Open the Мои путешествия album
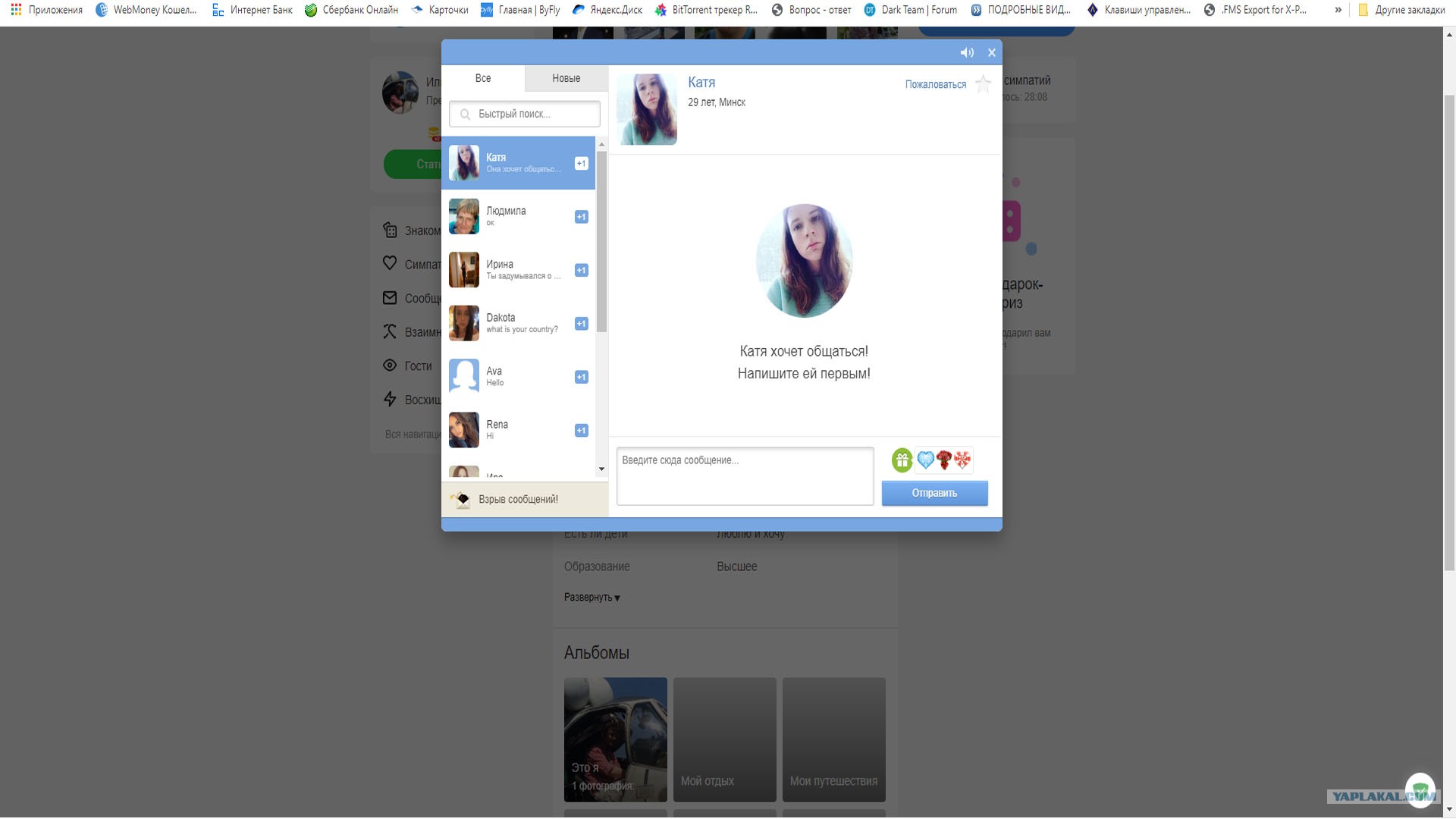 click(x=834, y=739)
